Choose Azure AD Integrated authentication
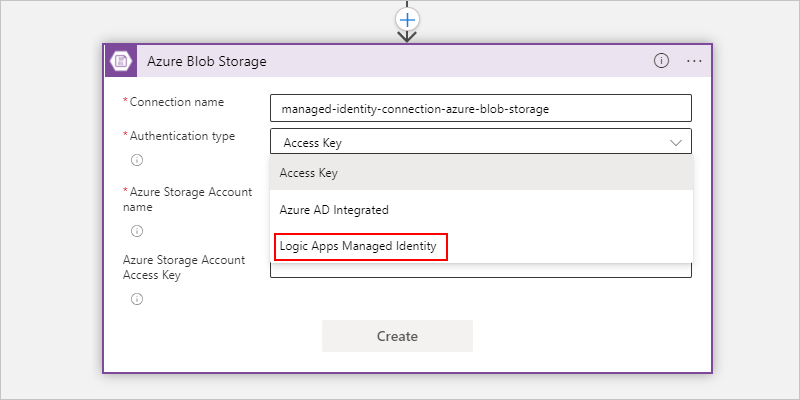Screen dimensions: 800x400 point(481,210)
